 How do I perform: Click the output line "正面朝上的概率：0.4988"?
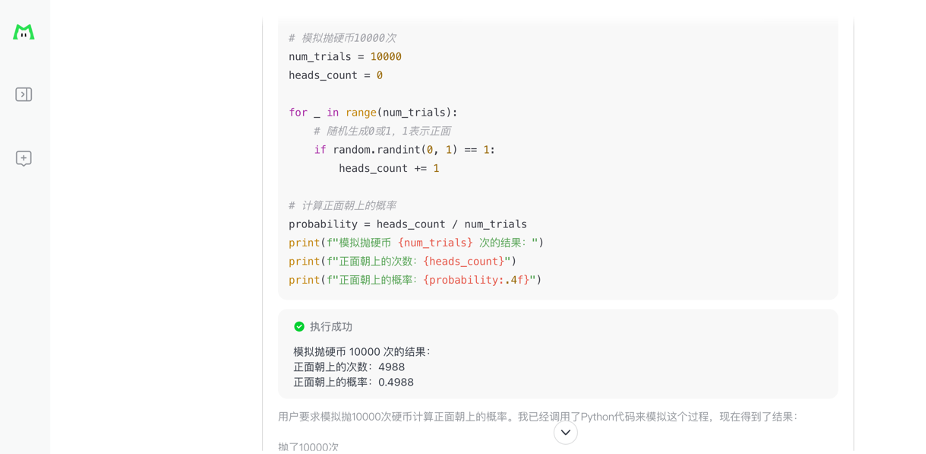353,382
